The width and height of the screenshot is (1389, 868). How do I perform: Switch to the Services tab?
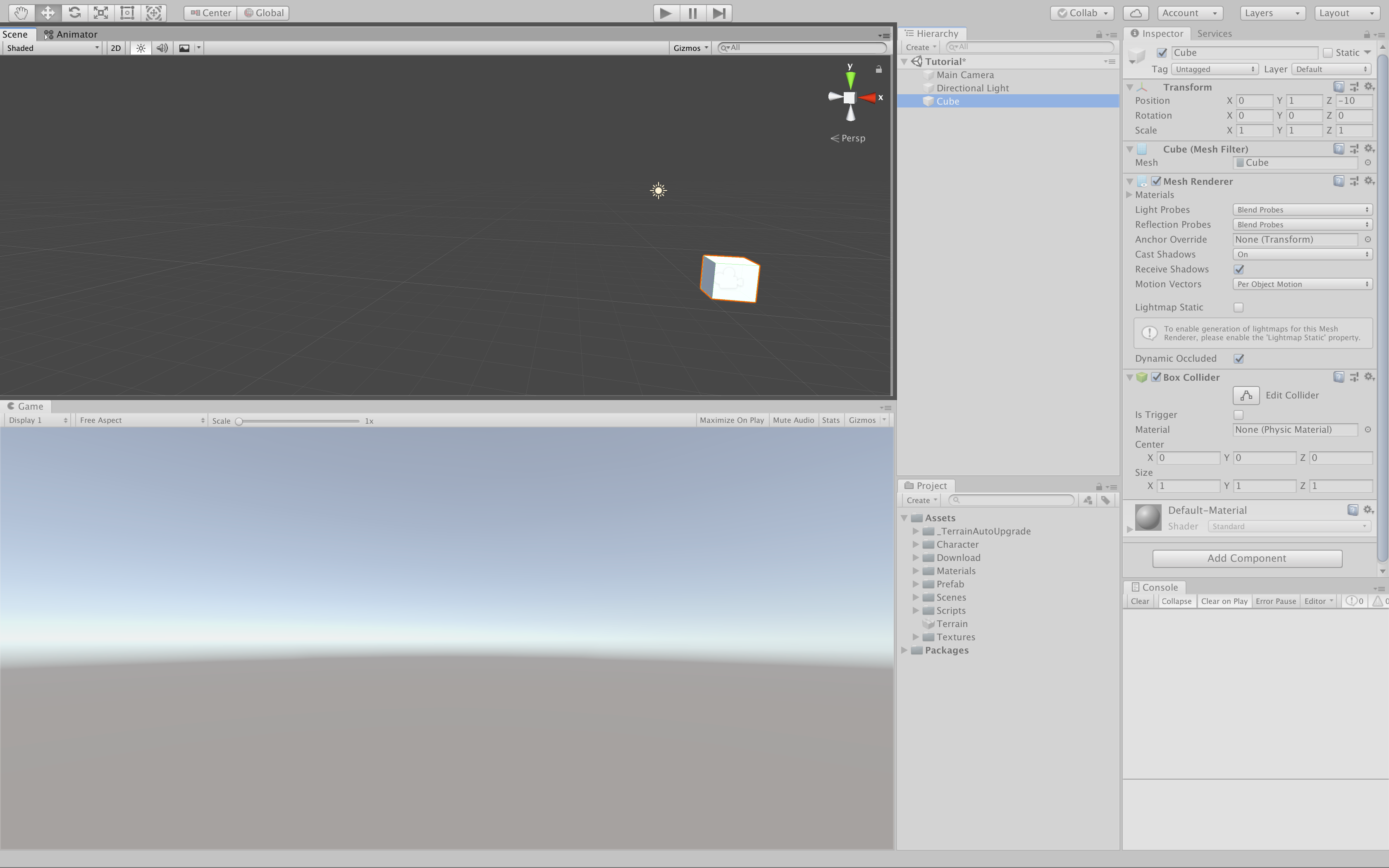[x=1214, y=33]
